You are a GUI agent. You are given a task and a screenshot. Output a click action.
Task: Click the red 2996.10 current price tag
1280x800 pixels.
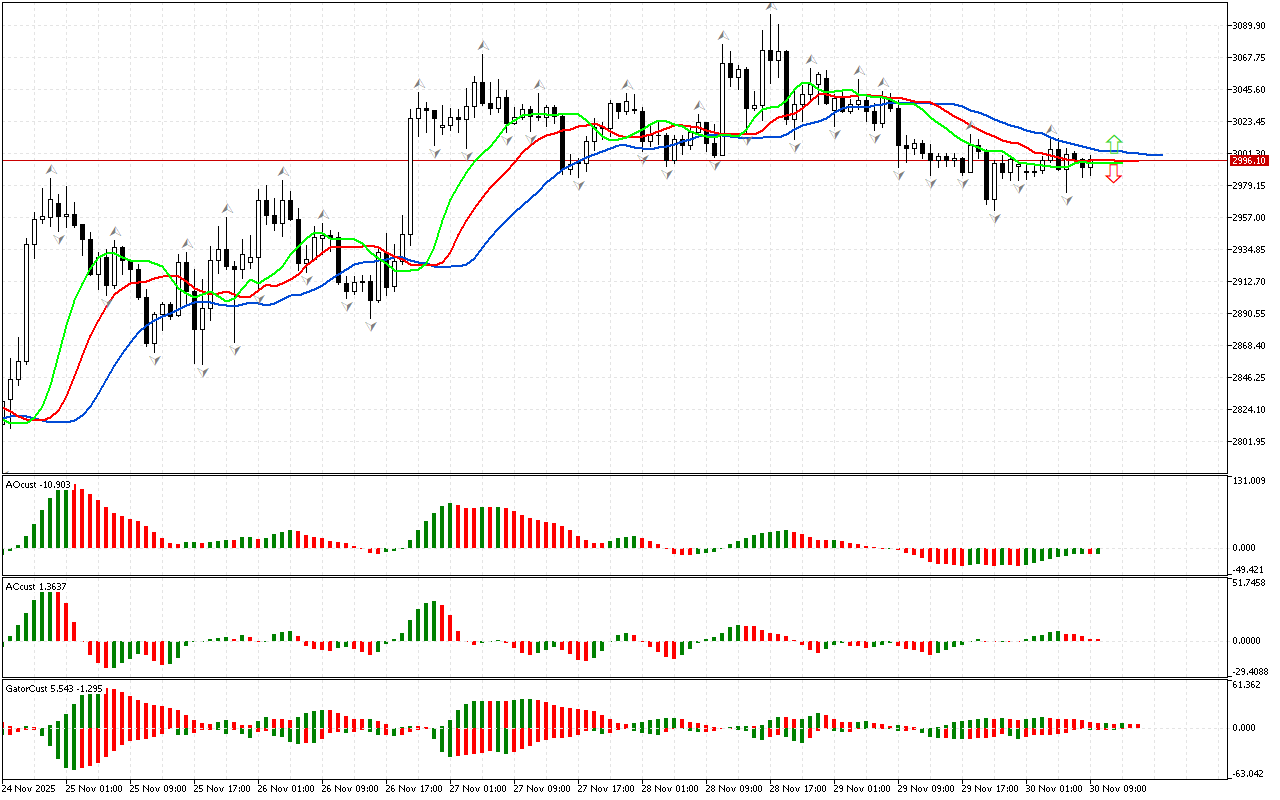click(x=1250, y=160)
